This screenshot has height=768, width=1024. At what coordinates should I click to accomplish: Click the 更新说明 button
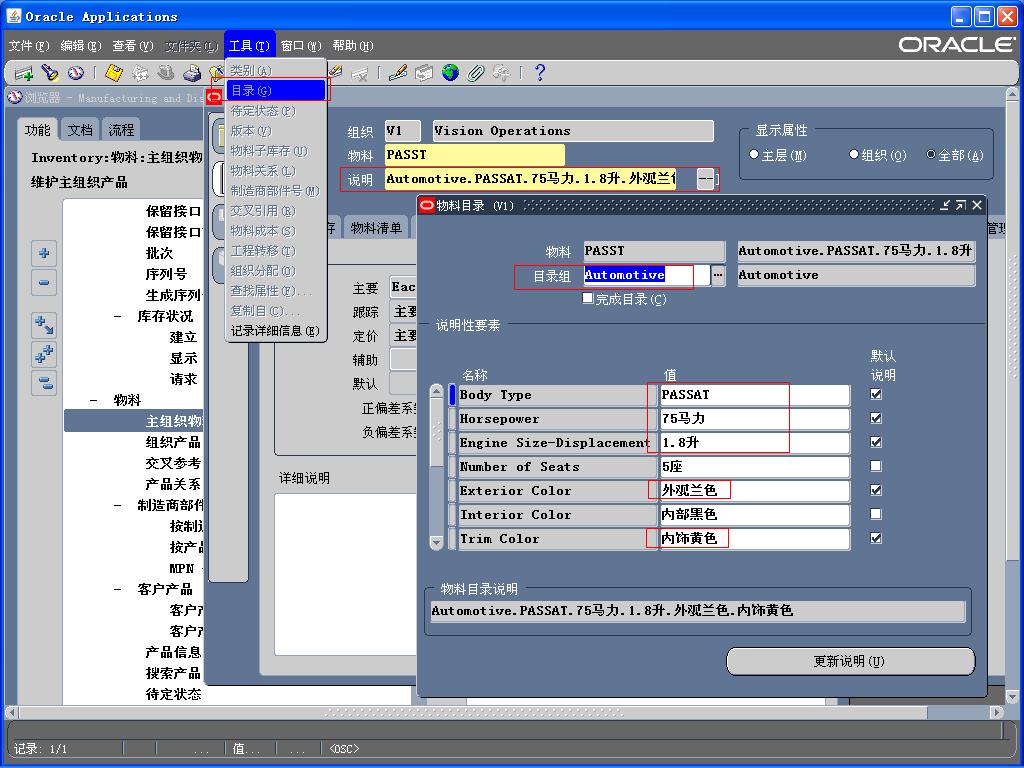click(850, 662)
